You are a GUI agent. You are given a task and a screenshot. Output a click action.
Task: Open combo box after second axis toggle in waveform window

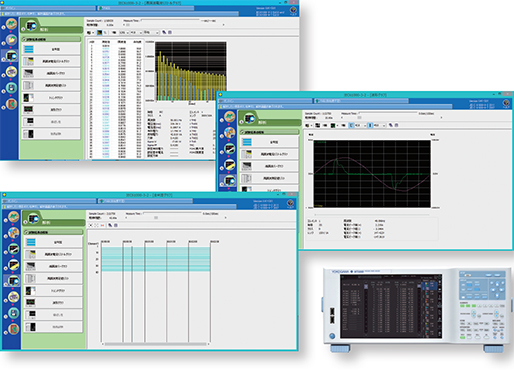[x=379, y=125]
